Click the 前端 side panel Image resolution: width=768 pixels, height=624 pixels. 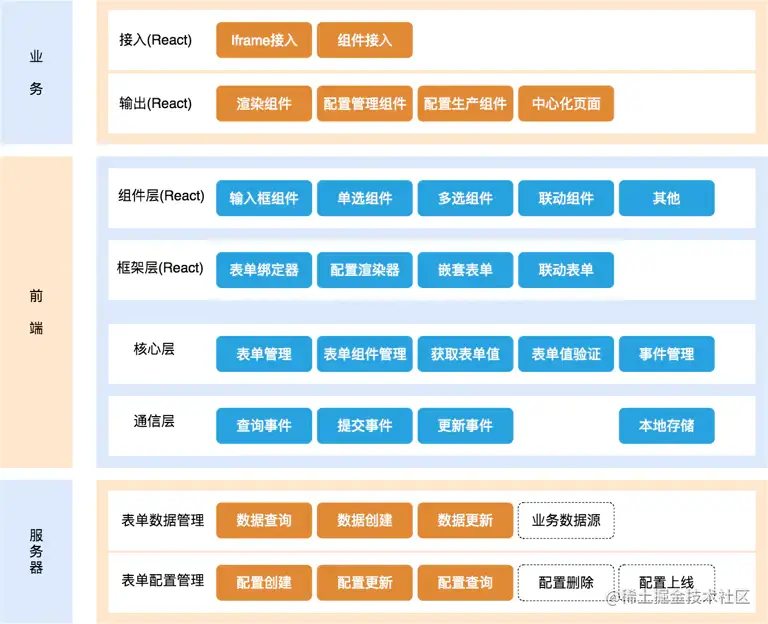36,312
